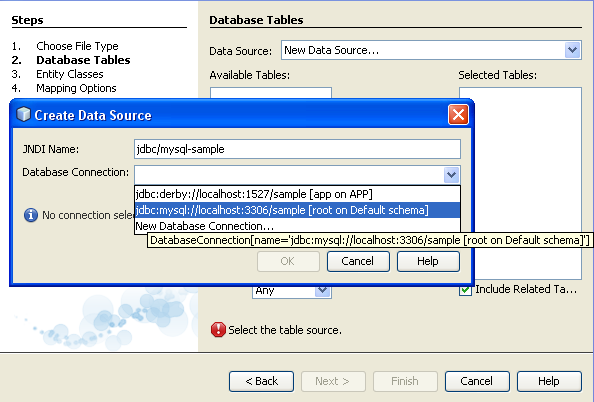The image size is (594, 402).
Task: Select jdbc:derby localhost:1527 sample connection
Action: pos(297,194)
